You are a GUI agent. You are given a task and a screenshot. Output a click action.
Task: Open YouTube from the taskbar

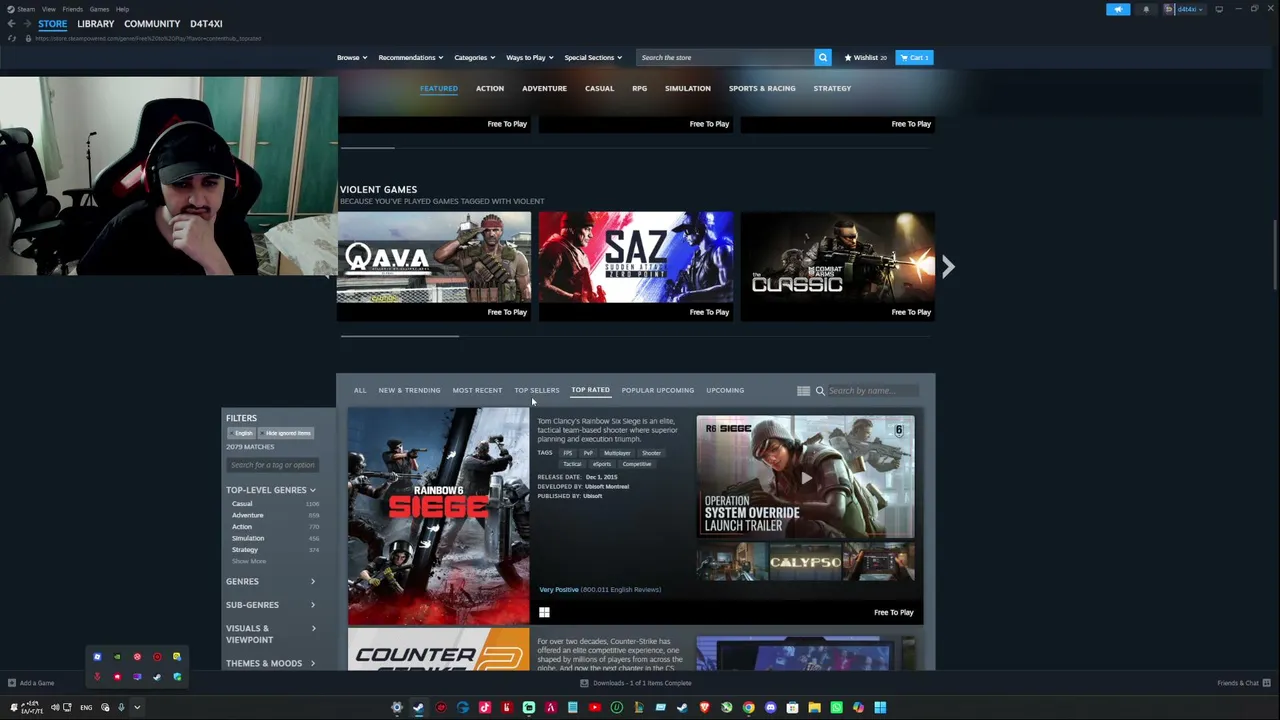point(595,708)
